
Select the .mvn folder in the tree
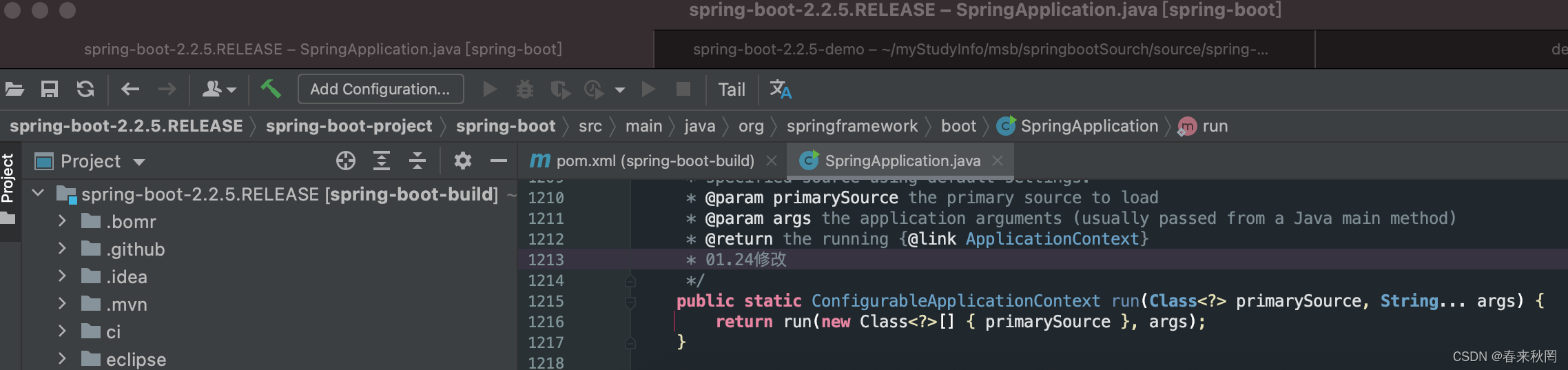[x=114, y=305]
